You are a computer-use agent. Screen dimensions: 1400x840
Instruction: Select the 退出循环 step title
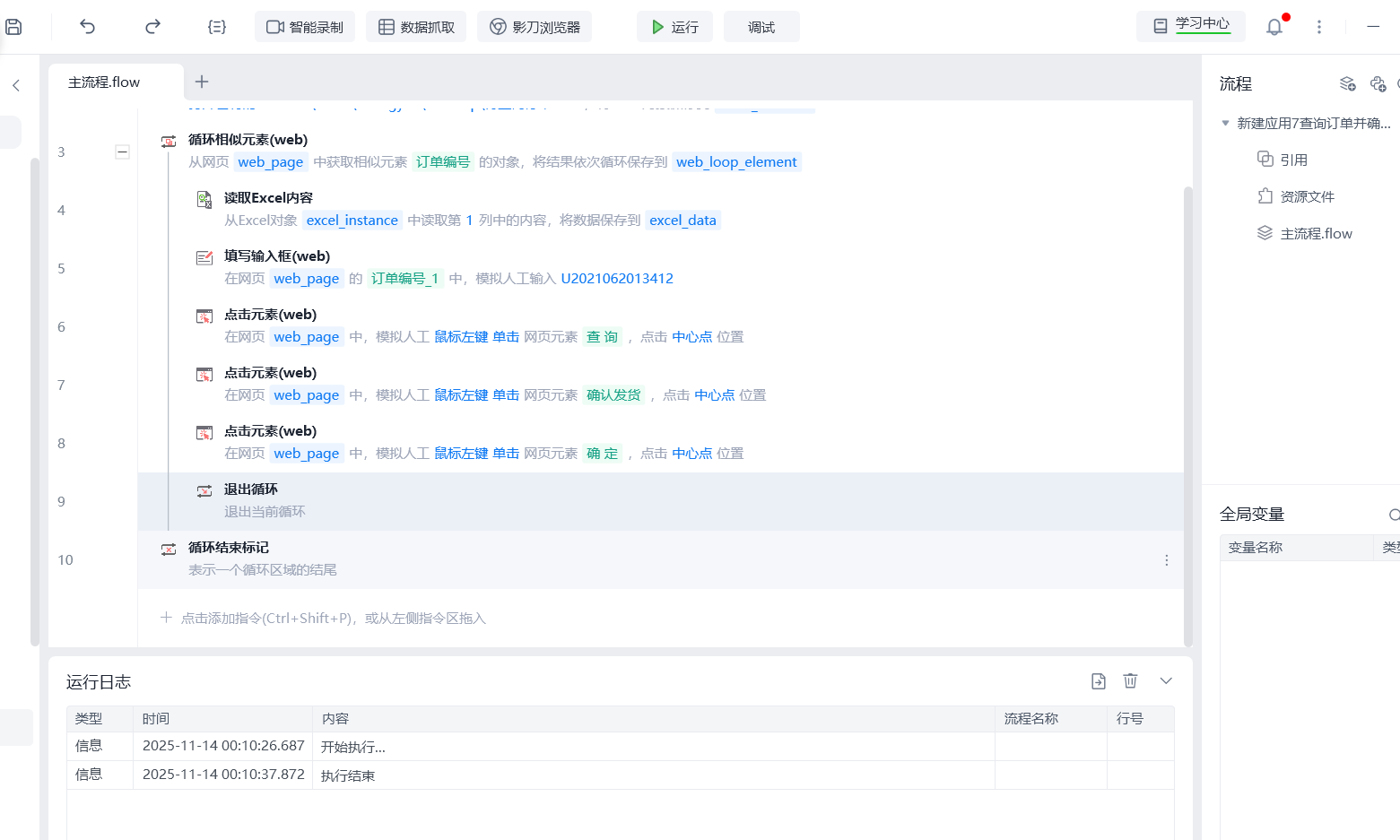click(251, 489)
